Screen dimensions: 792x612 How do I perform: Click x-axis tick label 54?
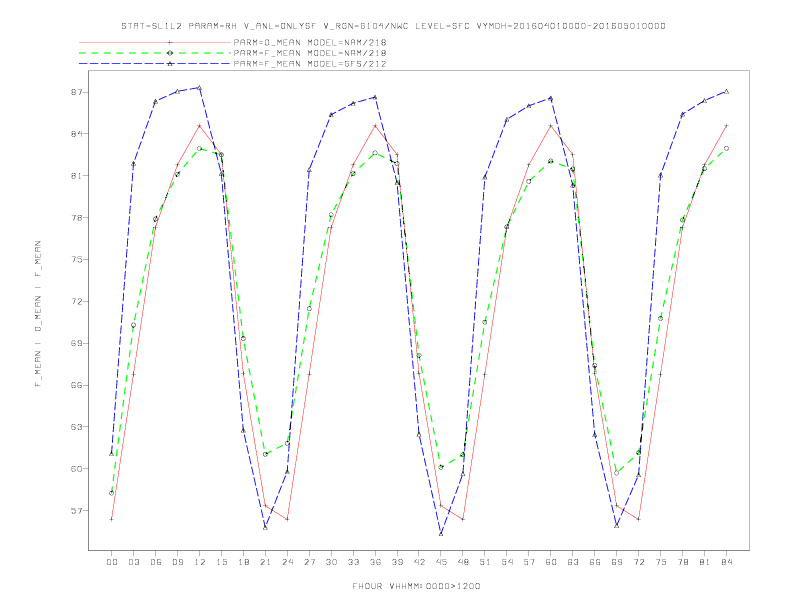tap(507, 562)
